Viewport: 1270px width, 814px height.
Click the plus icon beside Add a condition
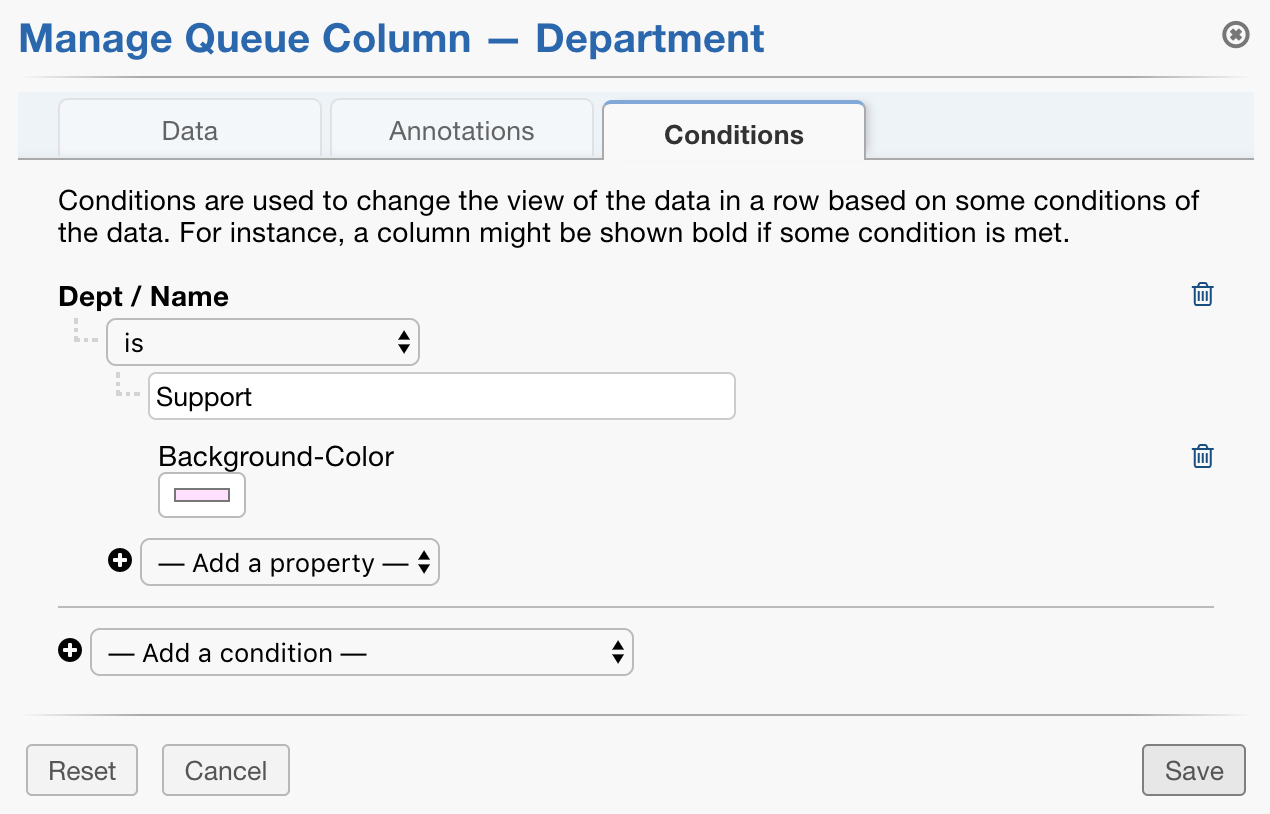69,650
